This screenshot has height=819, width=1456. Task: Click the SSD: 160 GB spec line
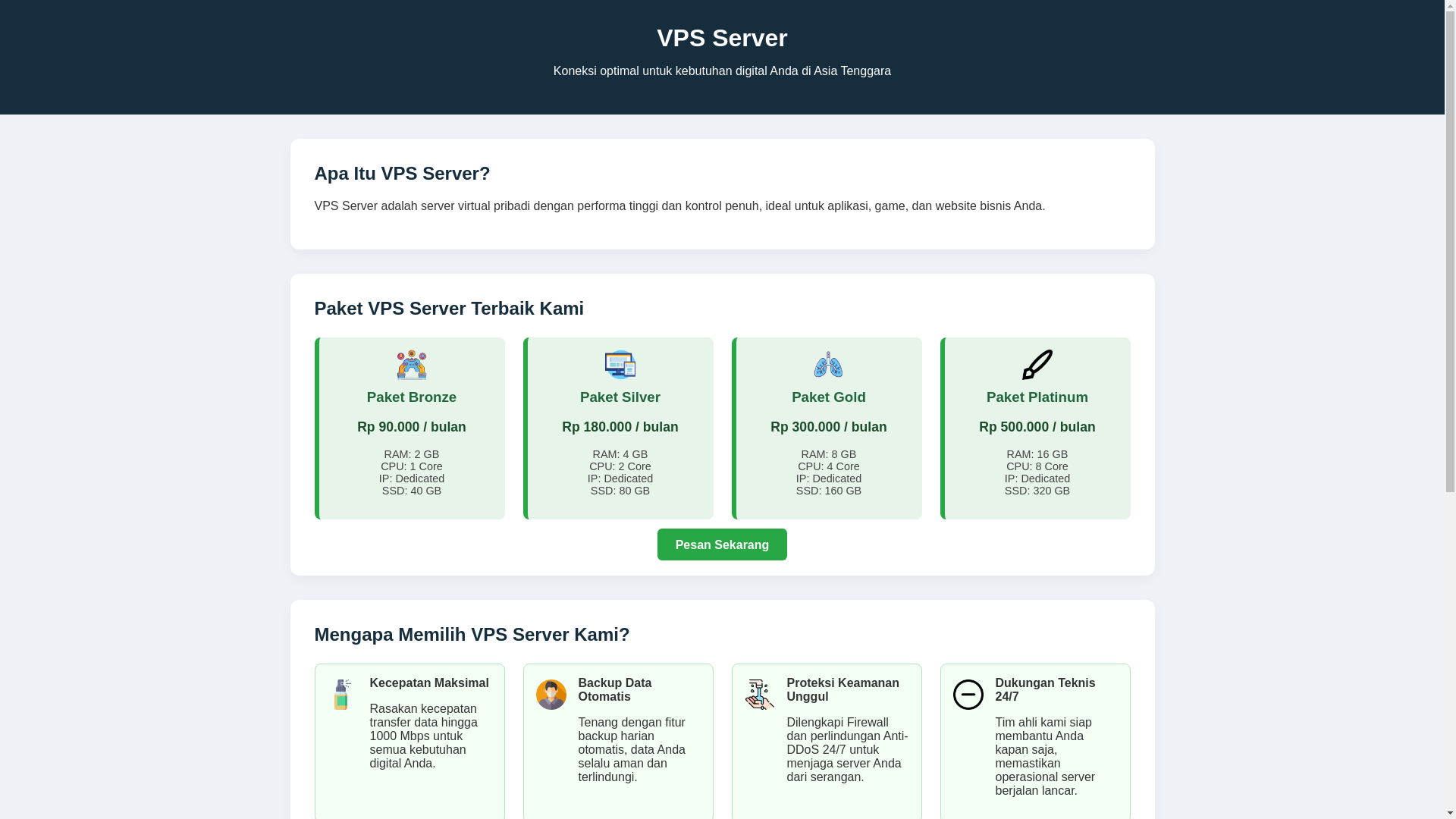tap(829, 491)
